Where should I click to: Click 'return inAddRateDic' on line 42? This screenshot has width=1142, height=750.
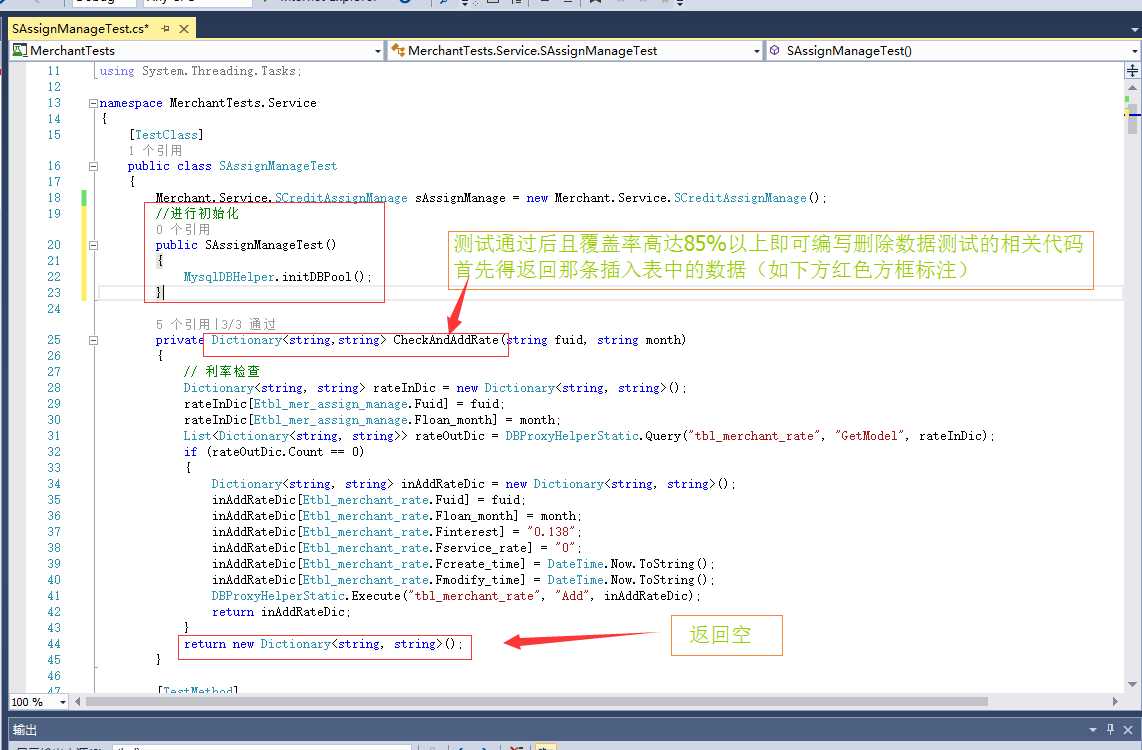pyautogui.click(x=281, y=612)
